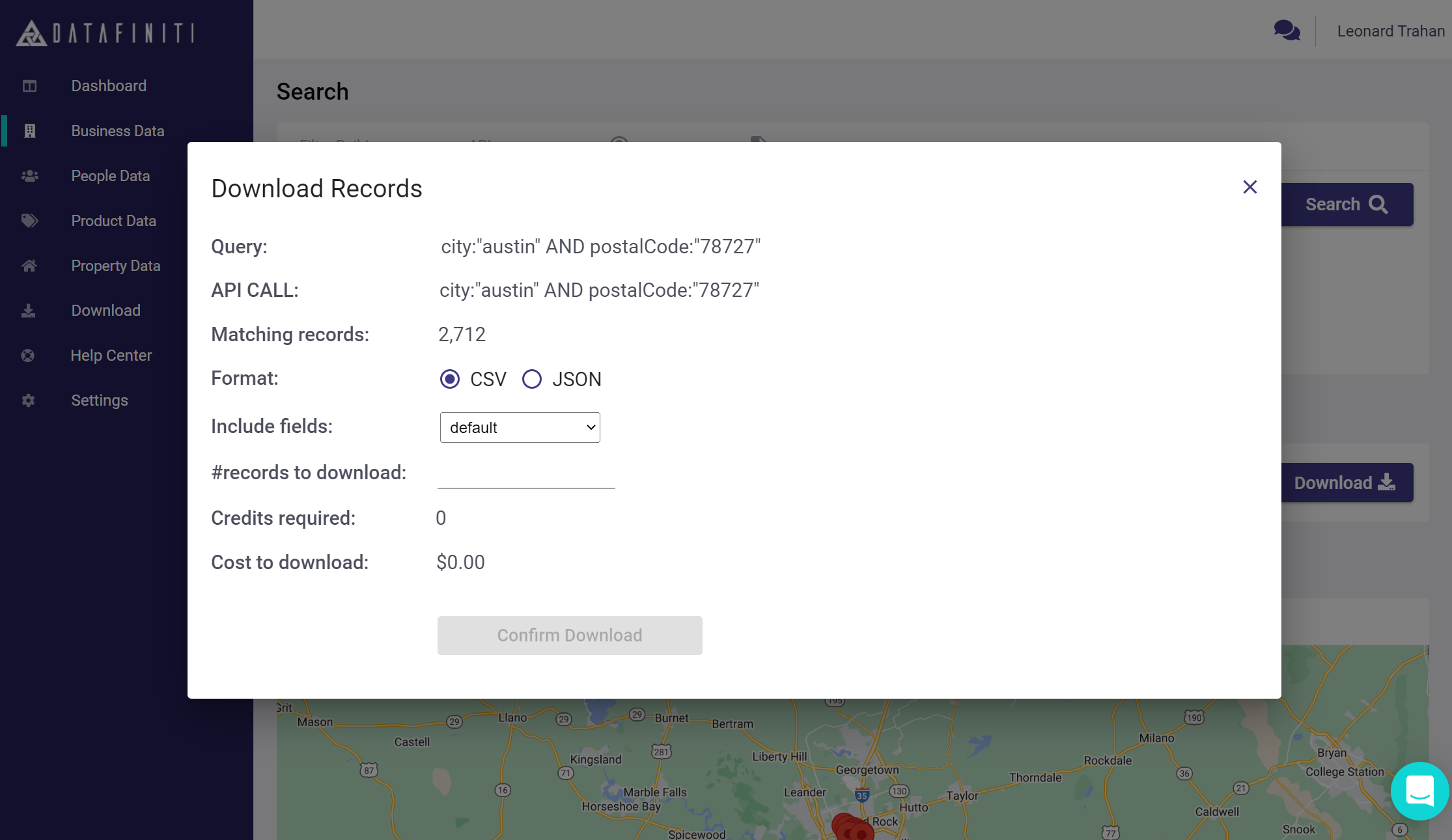Click the Search button with magnifier
1452x840 pixels.
click(1346, 204)
